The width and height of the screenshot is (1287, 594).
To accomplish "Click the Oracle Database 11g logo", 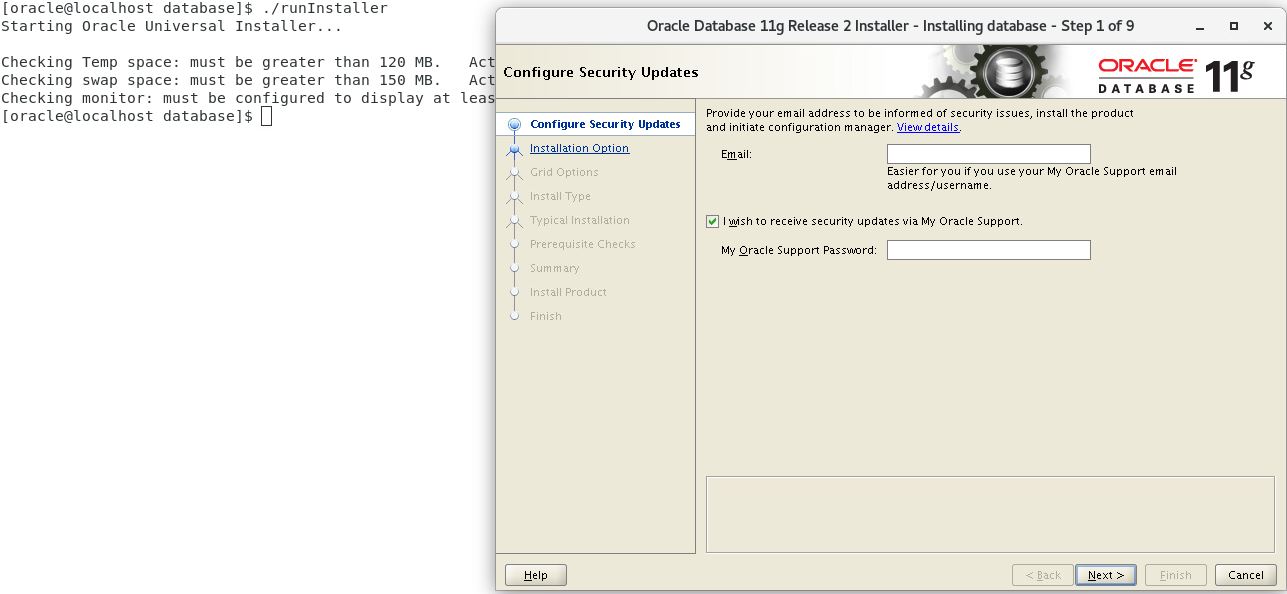I will coord(1176,75).
